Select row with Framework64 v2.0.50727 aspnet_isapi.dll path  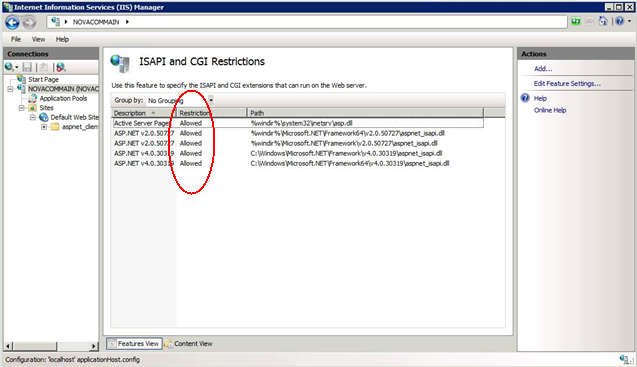click(298, 133)
